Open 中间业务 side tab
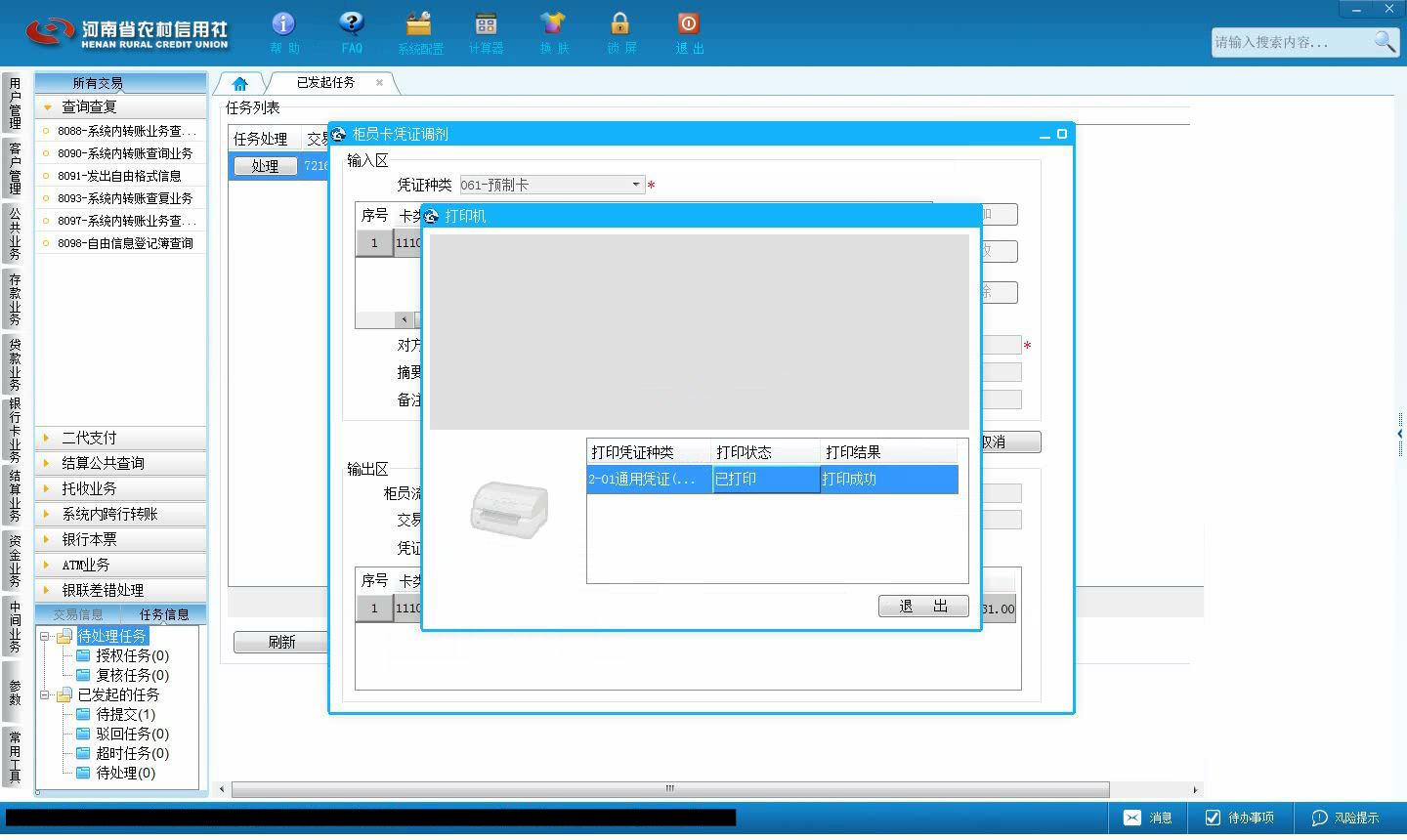This screenshot has height=840, width=1407. click(15, 626)
